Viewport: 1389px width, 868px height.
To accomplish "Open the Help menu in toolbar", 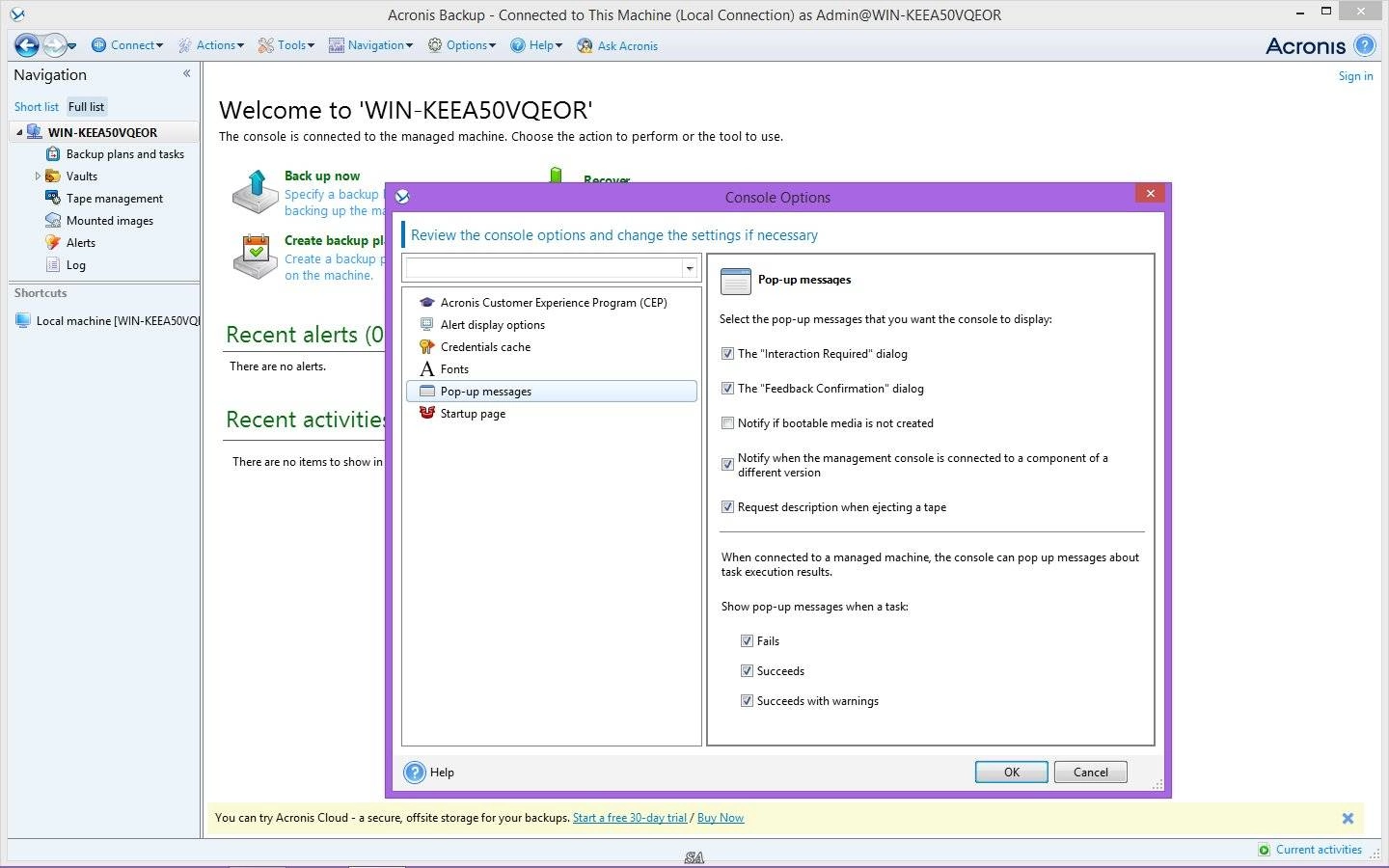I will click(536, 45).
